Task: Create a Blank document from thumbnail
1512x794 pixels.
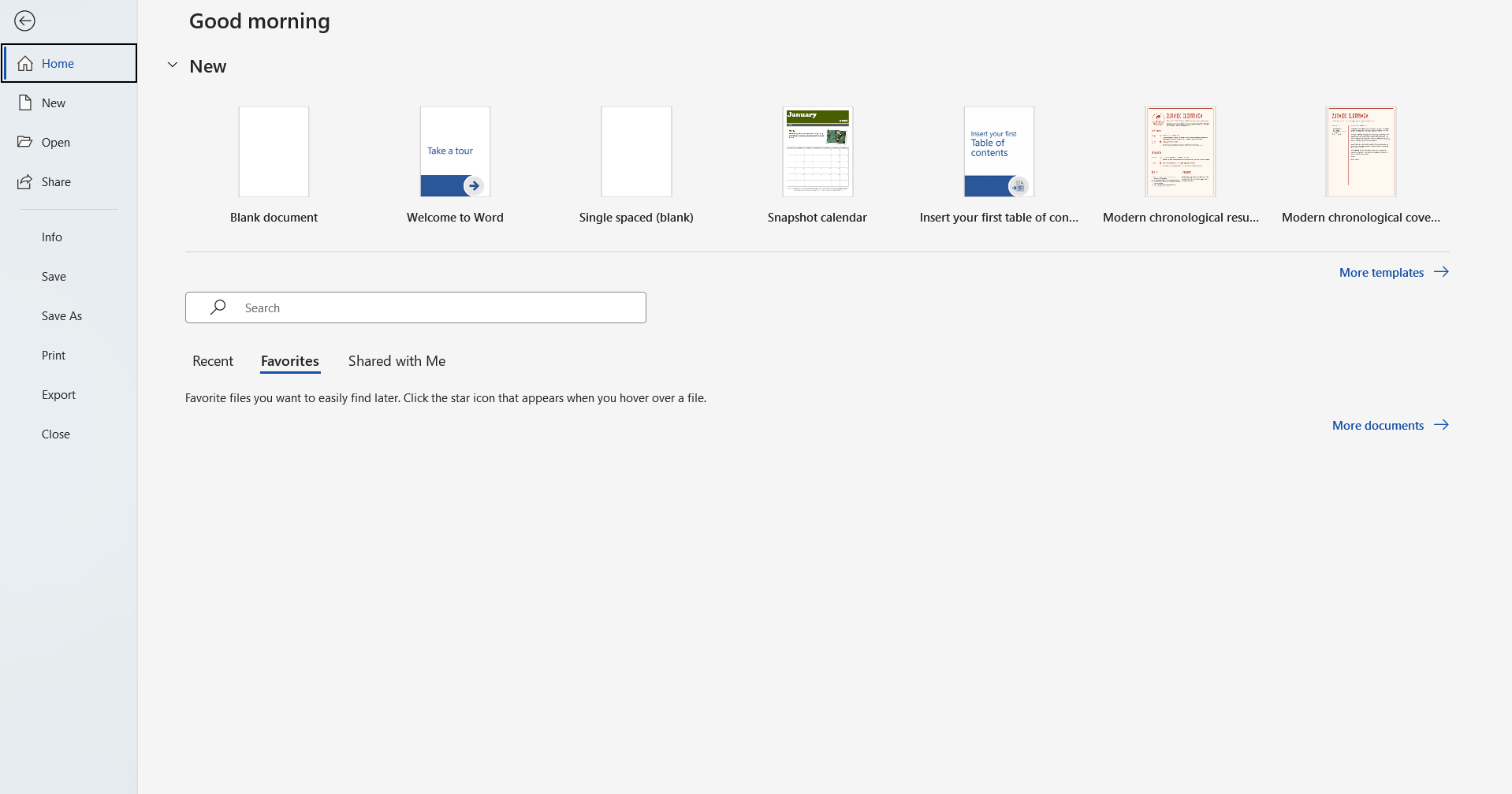Action: tap(274, 151)
